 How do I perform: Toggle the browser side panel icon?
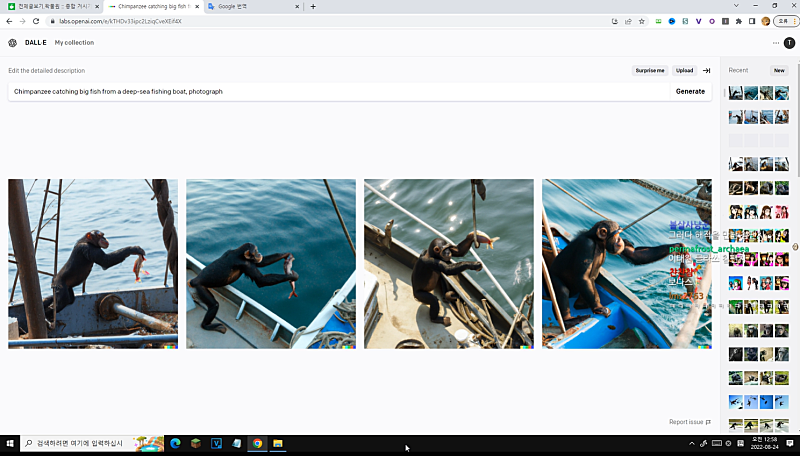752,21
